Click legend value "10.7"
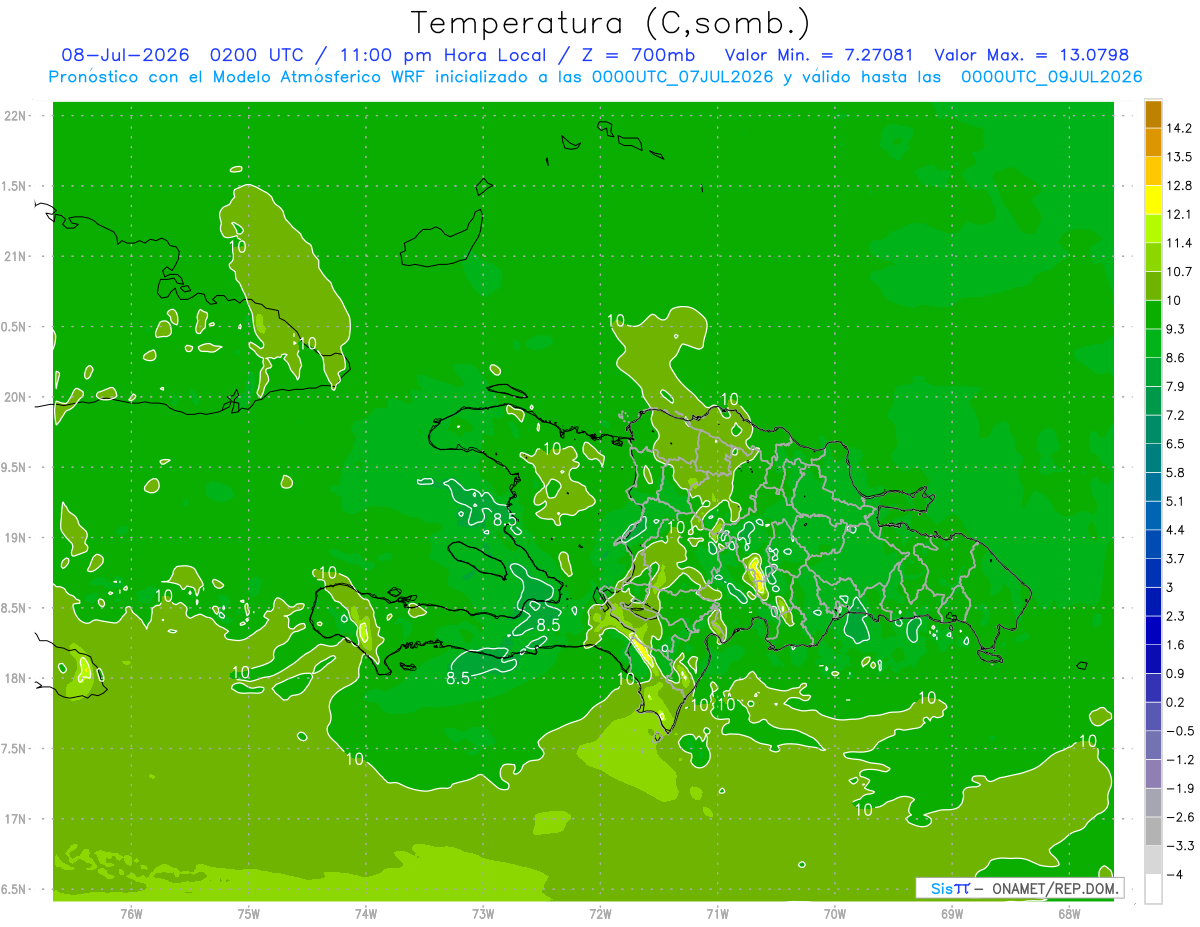The width and height of the screenshot is (1200, 927). [1178, 271]
